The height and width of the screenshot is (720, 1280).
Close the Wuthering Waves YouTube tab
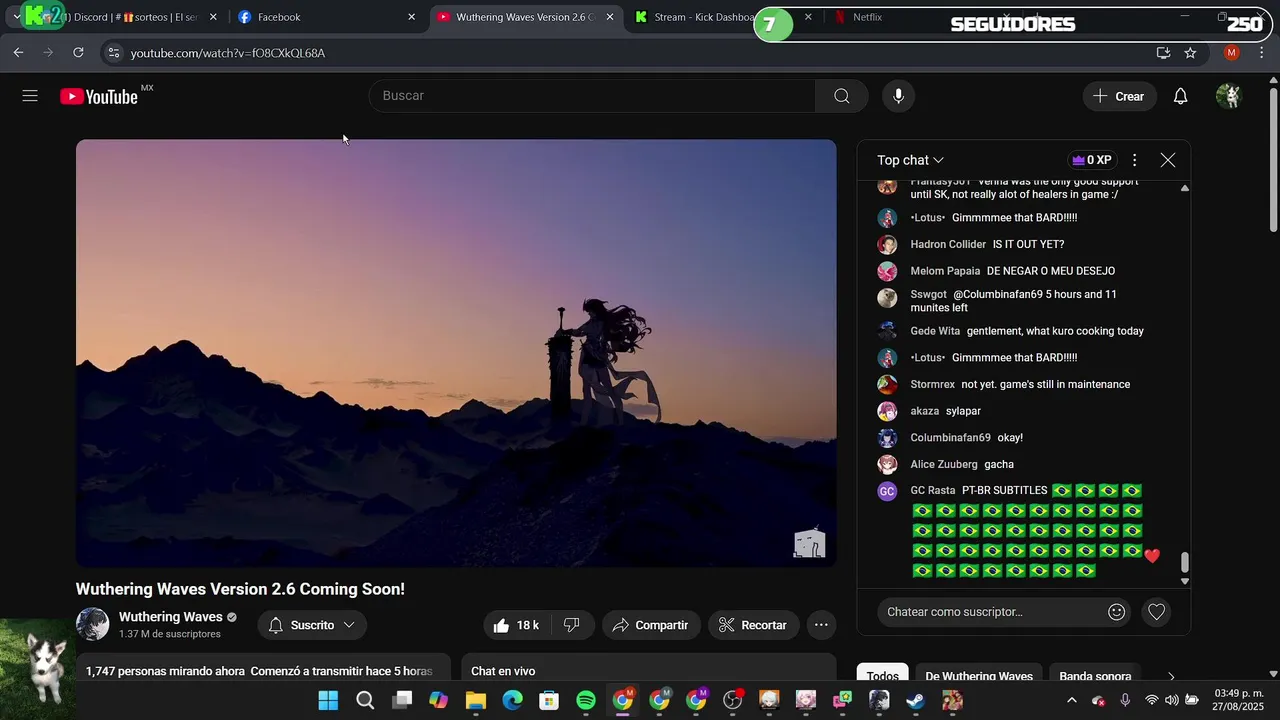610,17
